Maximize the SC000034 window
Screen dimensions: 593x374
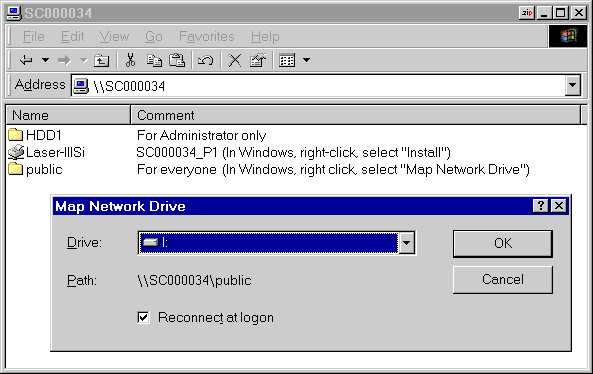click(x=560, y=13)
